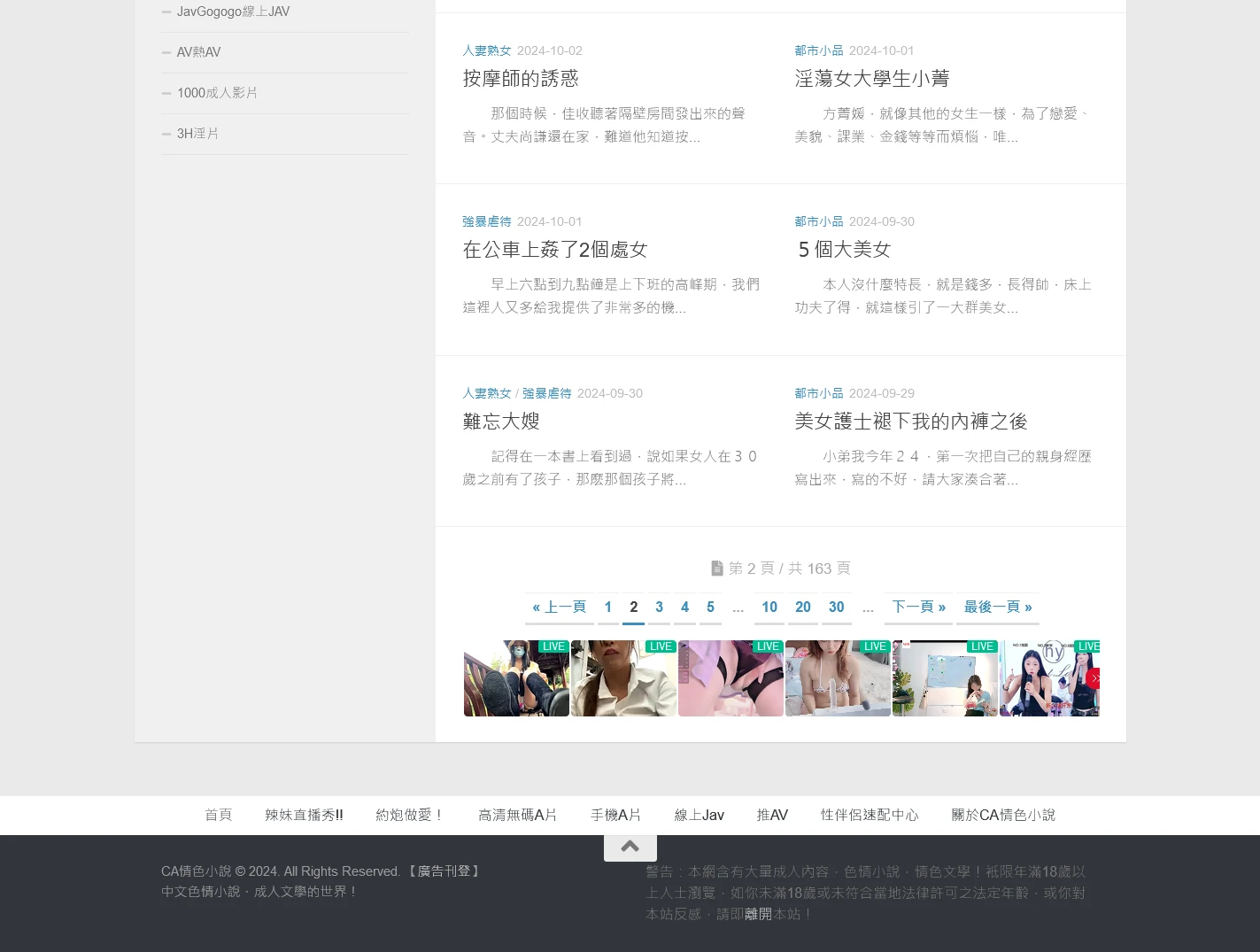This screenshot has width=1260, height=952.
Task: Open the JavGogogo線上JAV sidebar link
Action: point(233,12)
